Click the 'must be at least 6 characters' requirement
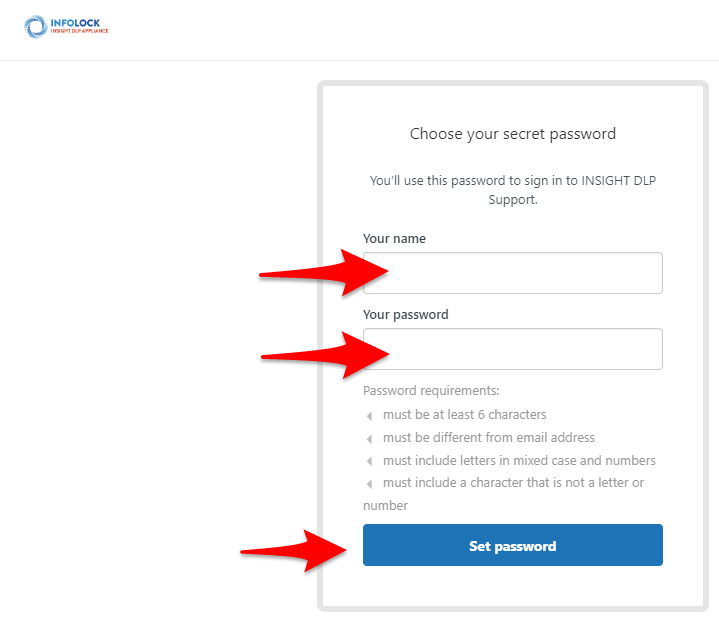 465,415
